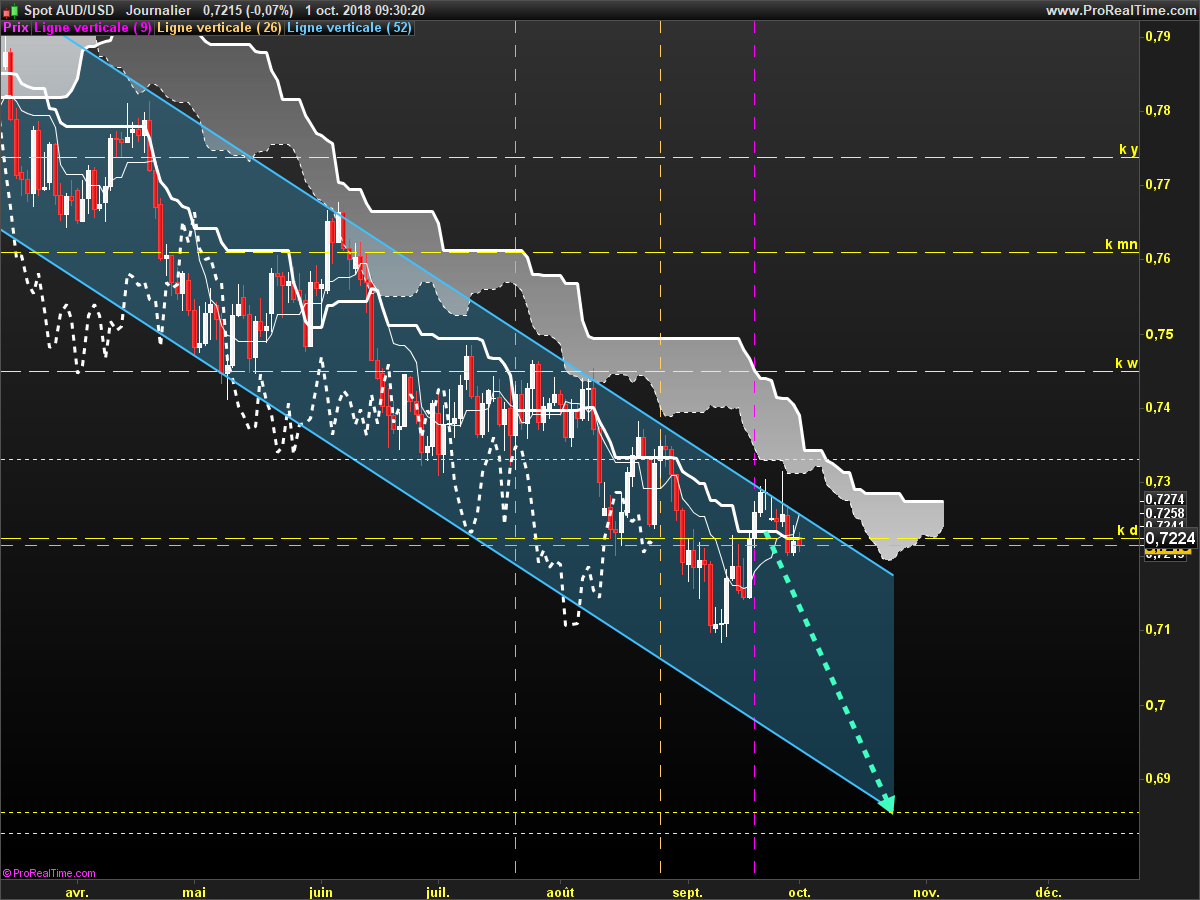Click the mai month label on time axis
1200x900 pixels.
point(194,892)
